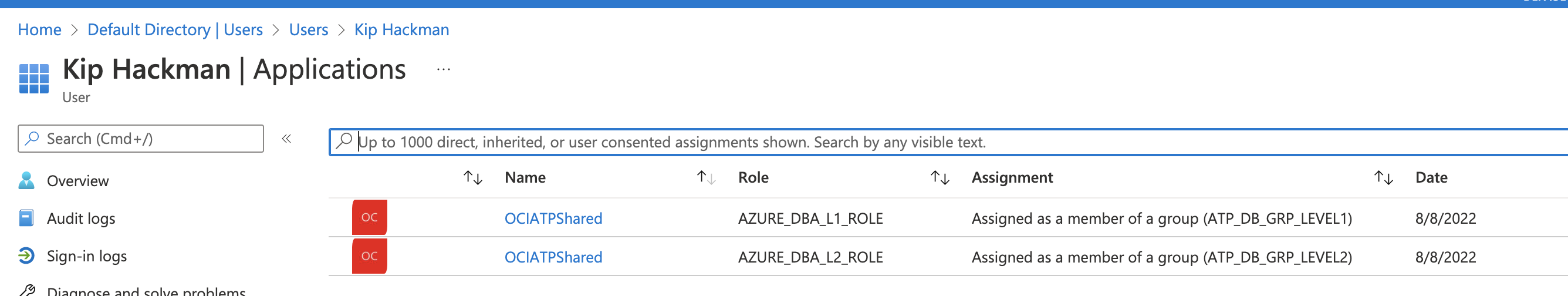Click the Applications grid icon beside title
Viewport: 1568px width, 296px height.
(x=33, y=79)
